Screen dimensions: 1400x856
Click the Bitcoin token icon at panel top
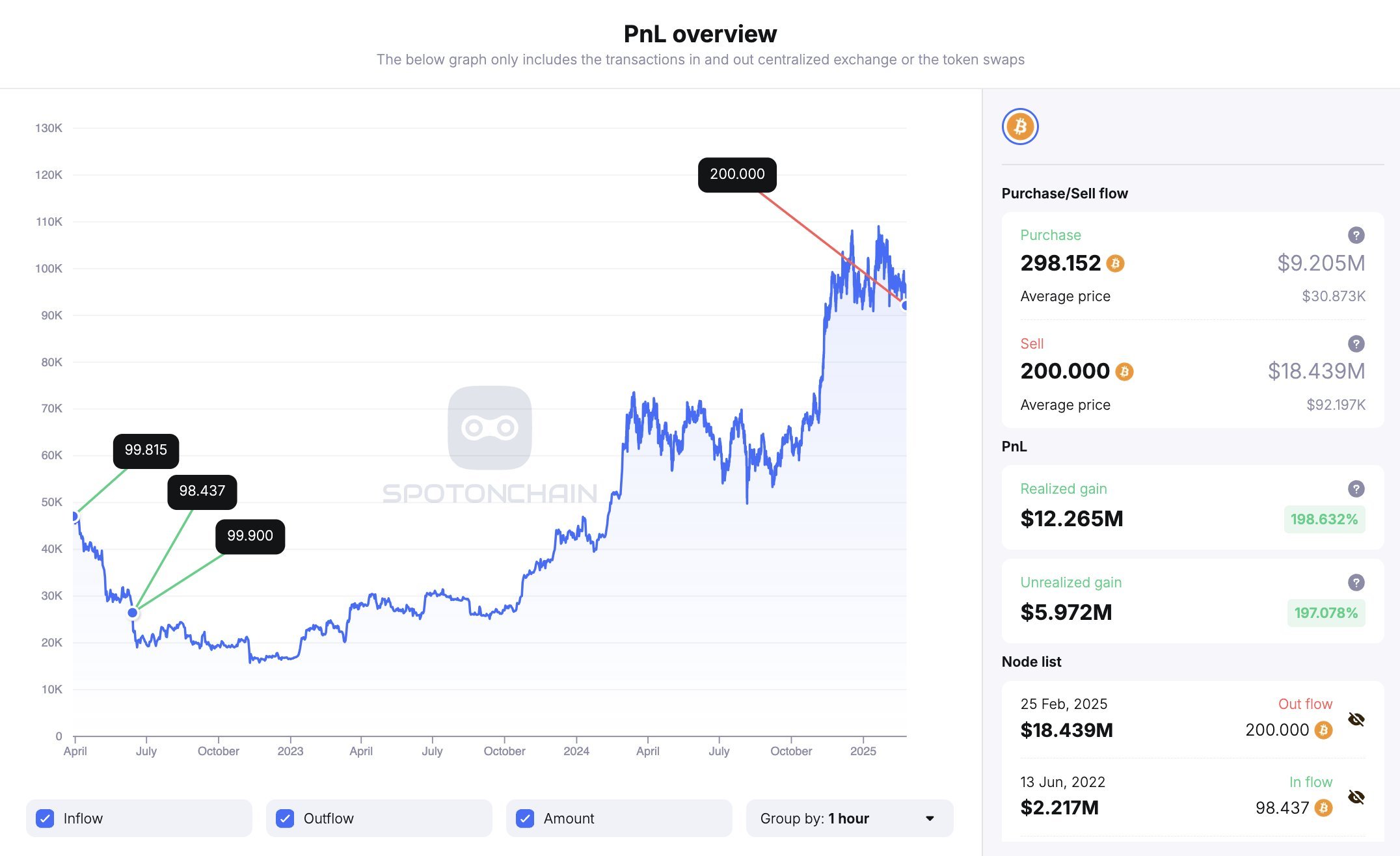1020,126
